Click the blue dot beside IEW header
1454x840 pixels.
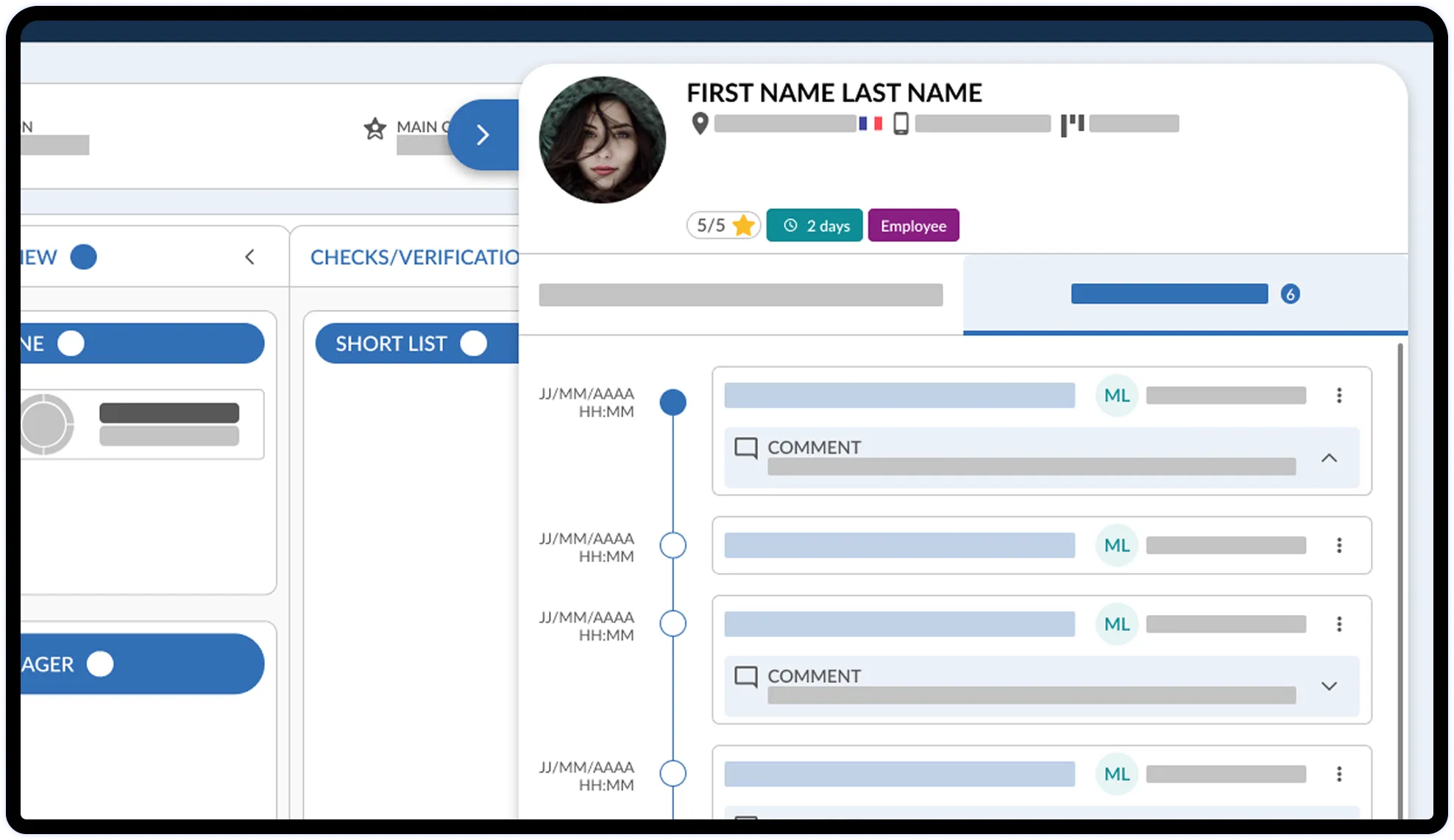pyautogui.click(x=84, y=257)
